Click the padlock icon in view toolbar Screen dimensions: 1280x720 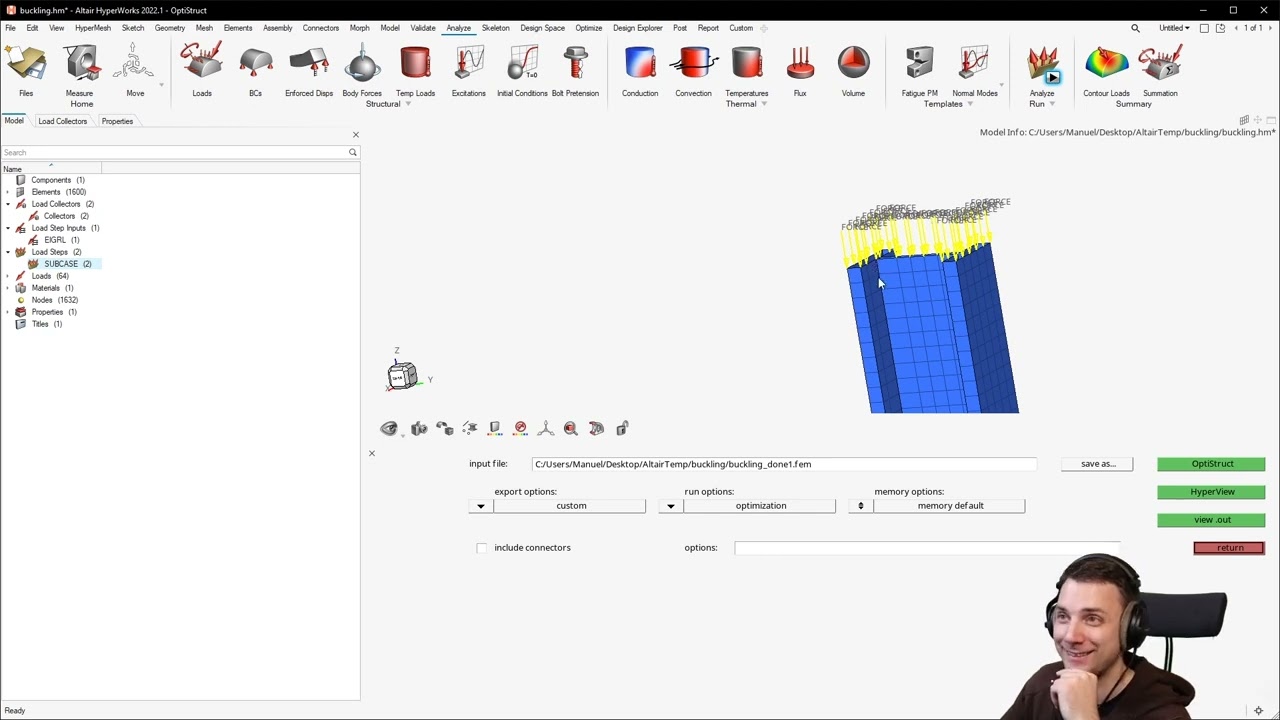(x=622, y=428)
